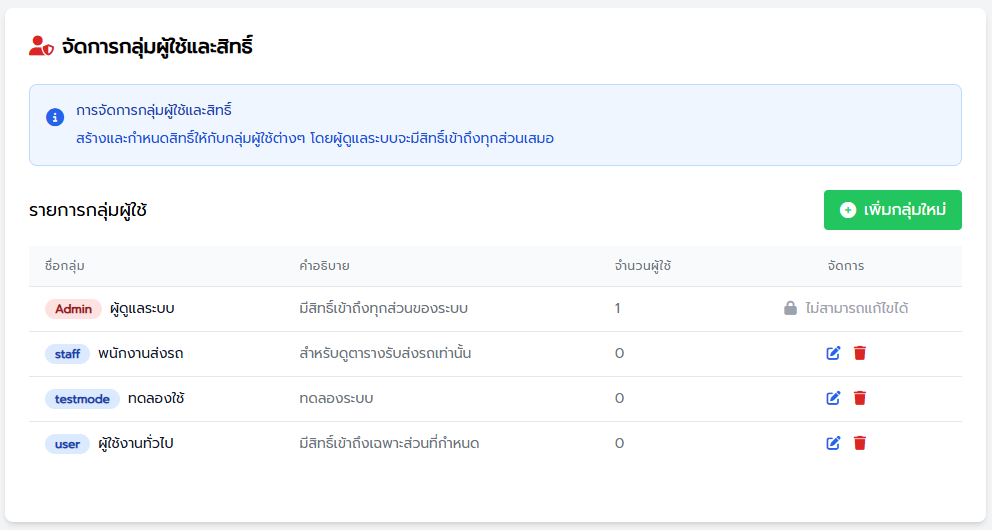Click the เพิ่มกลุ่มใหม่ green button

893,210
